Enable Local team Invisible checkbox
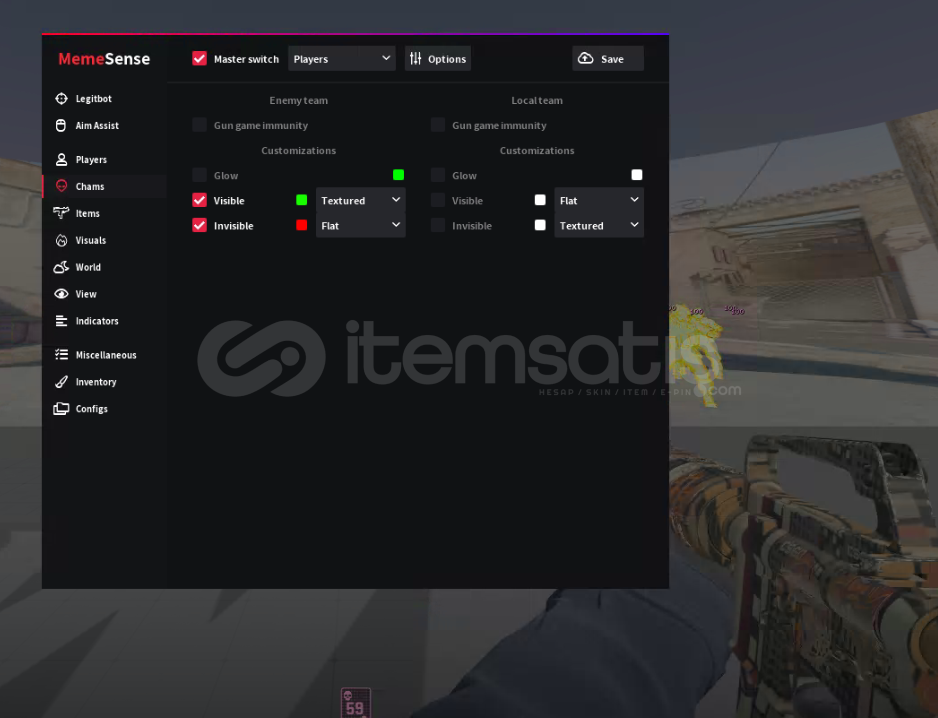938x718 pixels. 438,226
